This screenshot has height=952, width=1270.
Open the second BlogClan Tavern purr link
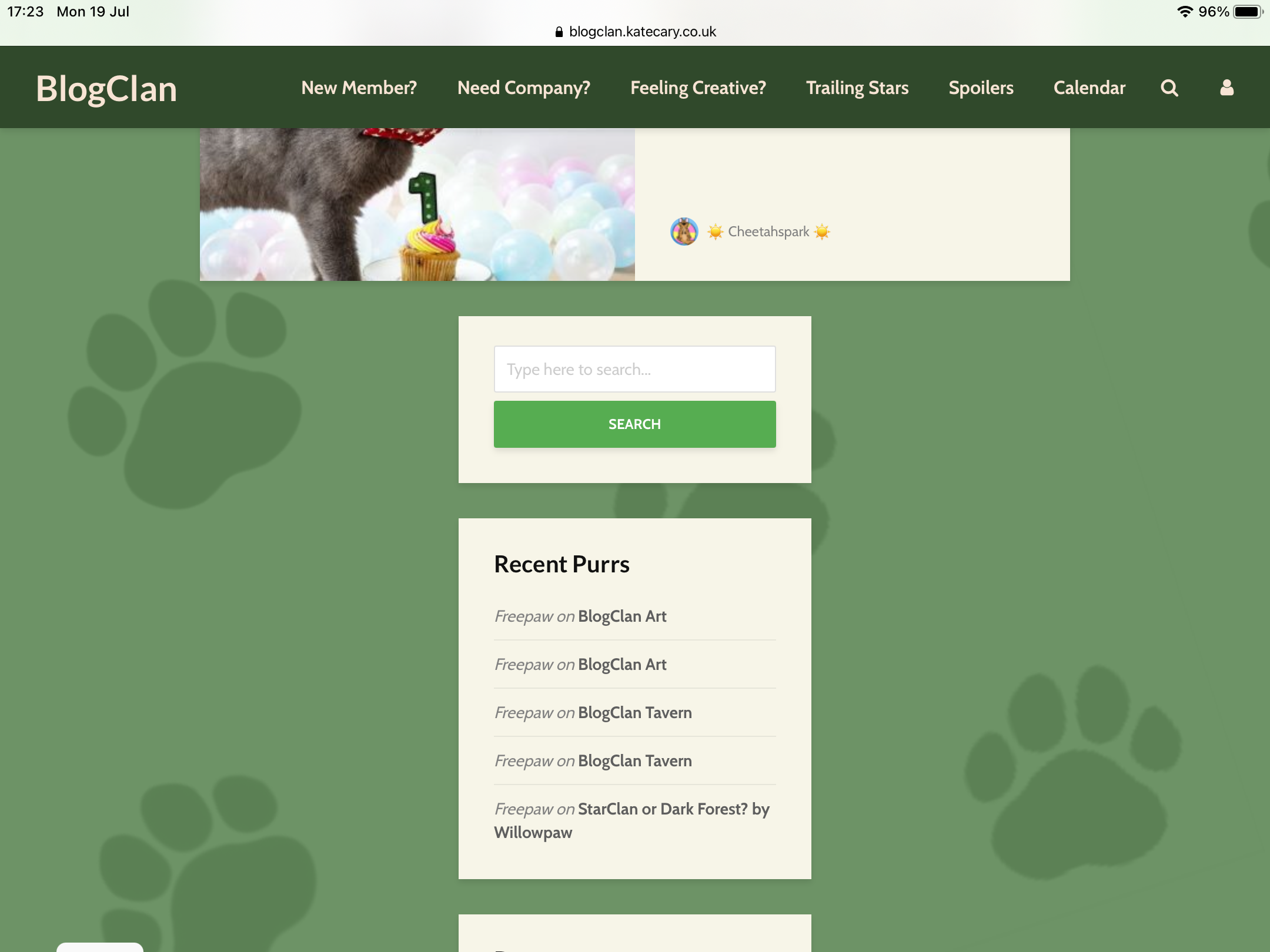[x=634, y=761]
